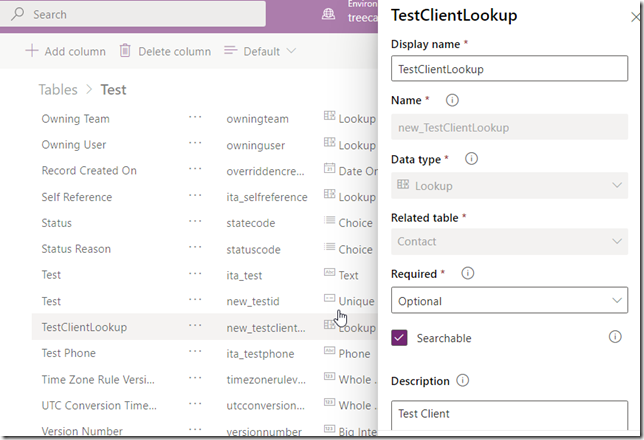The image size is (644, 440).
Task: Open the Default view dropdown
Action: (x=260, y=51)
